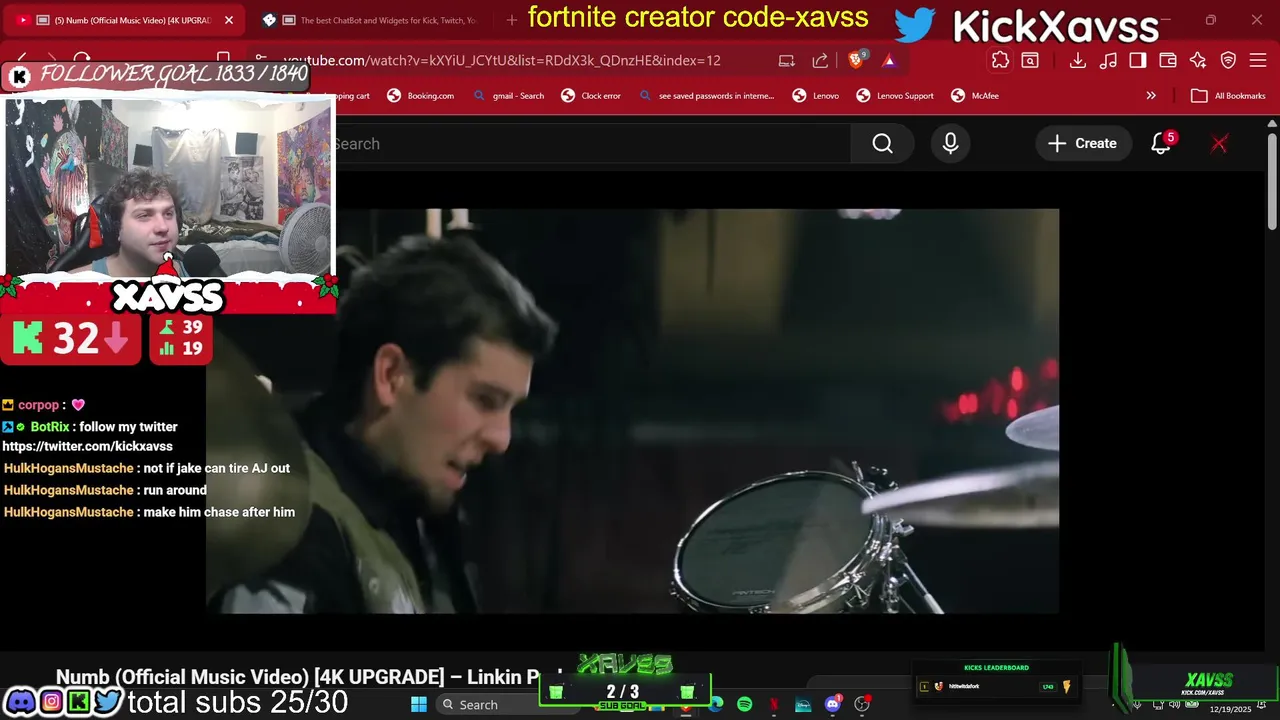Open Leo AI sparkle icon
This screenshot has height=720, width=1280.
click(1198, 60)
